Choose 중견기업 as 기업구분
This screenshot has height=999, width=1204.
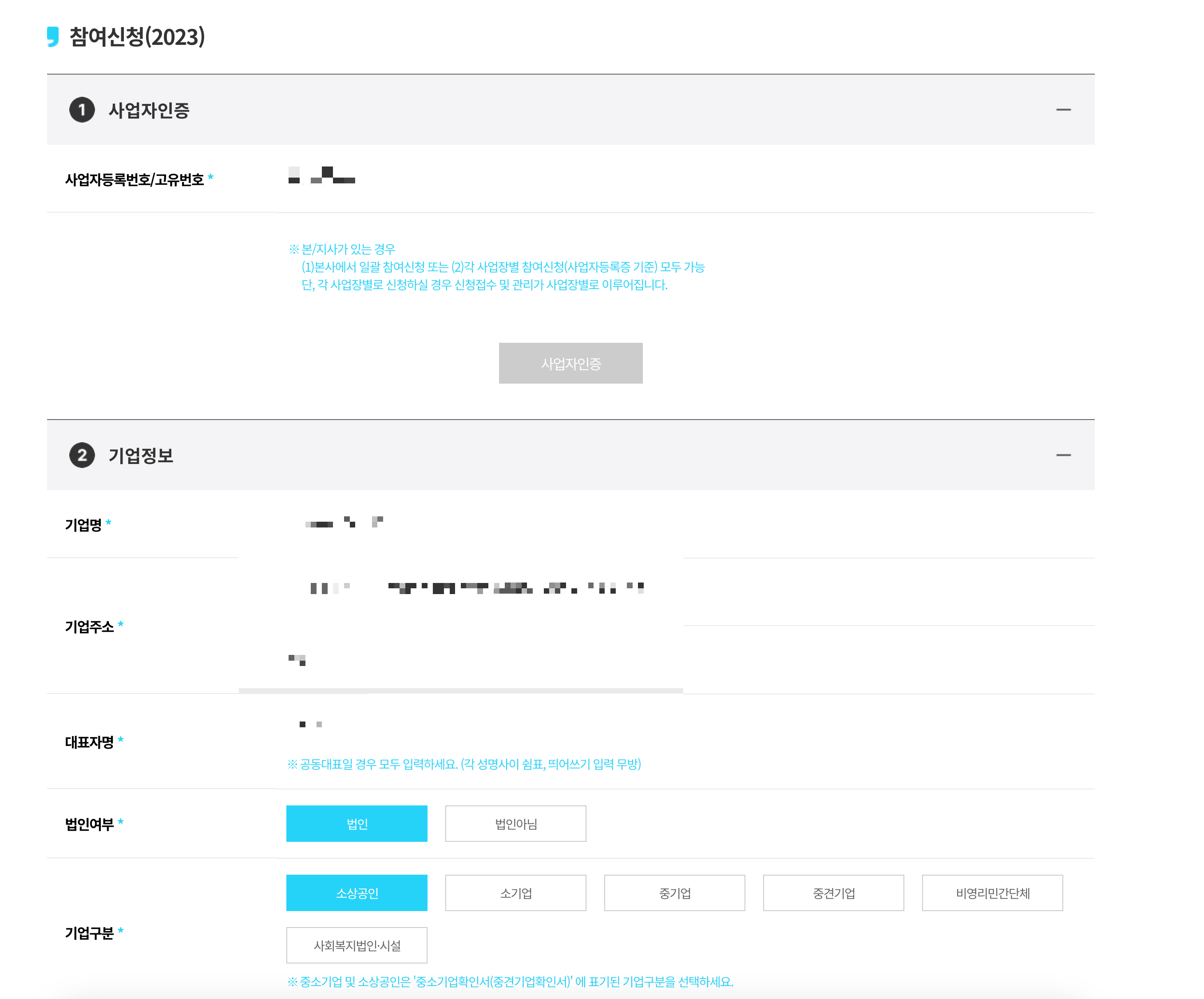click(833, 893)
